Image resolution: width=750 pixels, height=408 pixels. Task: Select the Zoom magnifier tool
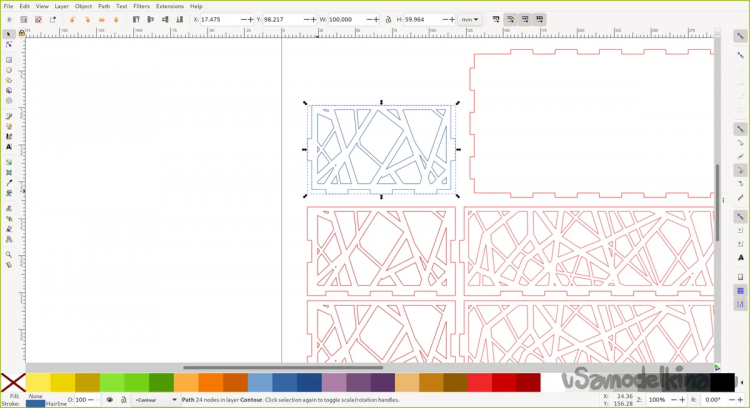point(9,255)
